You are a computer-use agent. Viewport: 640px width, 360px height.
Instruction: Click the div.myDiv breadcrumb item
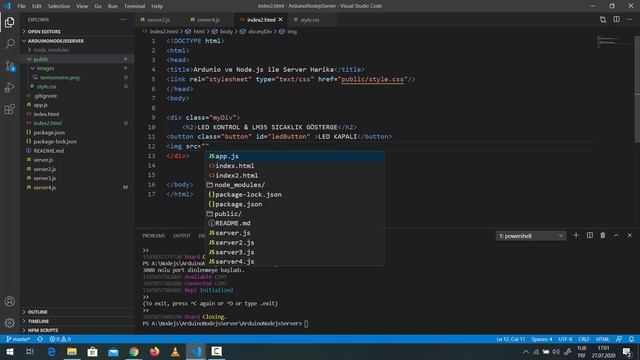260,31
